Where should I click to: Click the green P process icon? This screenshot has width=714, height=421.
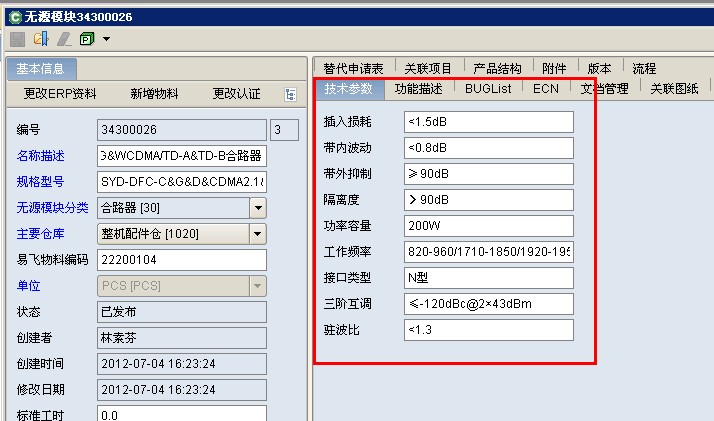[x=86, y=39]
